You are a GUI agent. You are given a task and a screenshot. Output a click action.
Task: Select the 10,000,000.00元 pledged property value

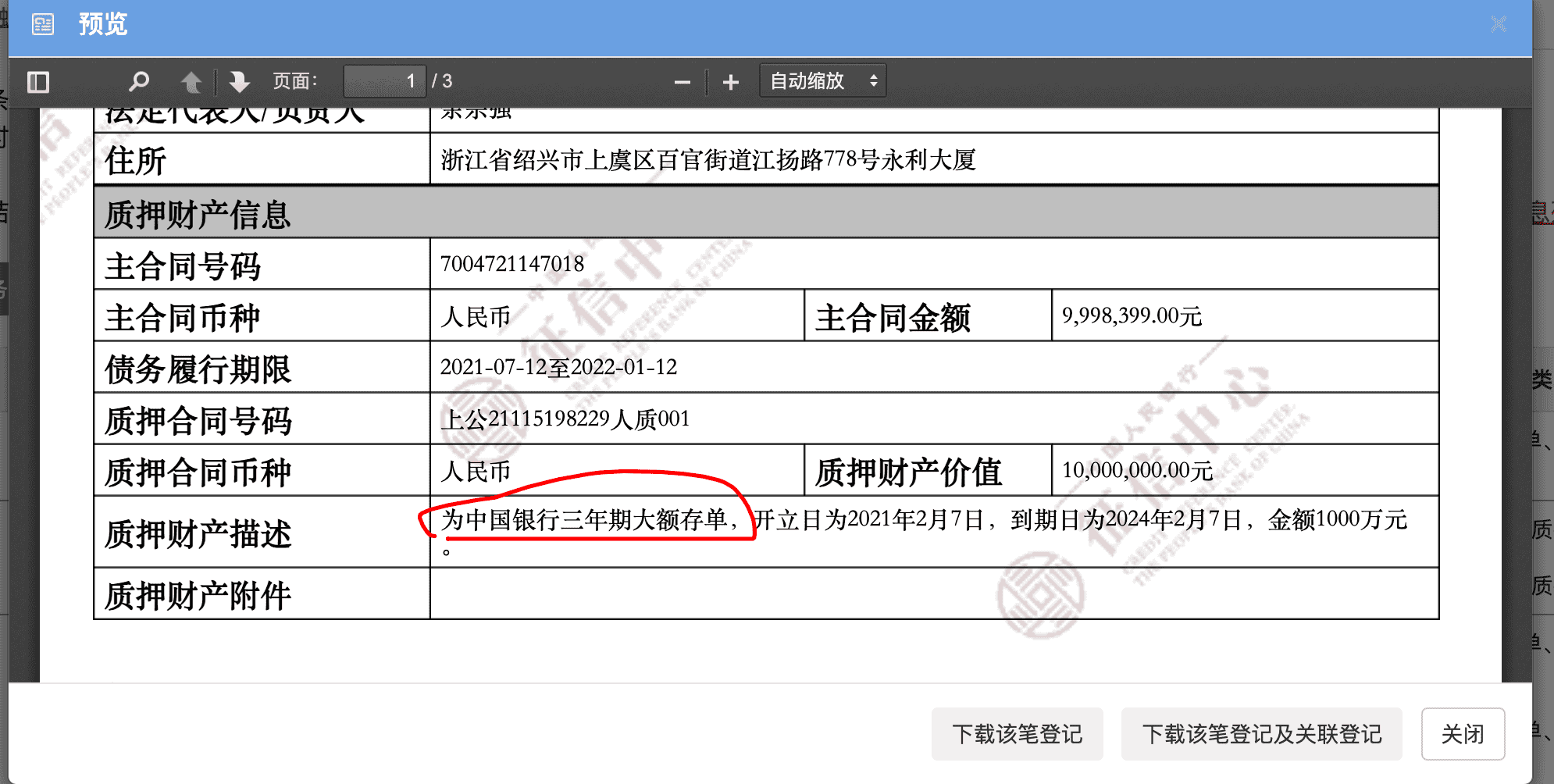tap(1137, 471)
